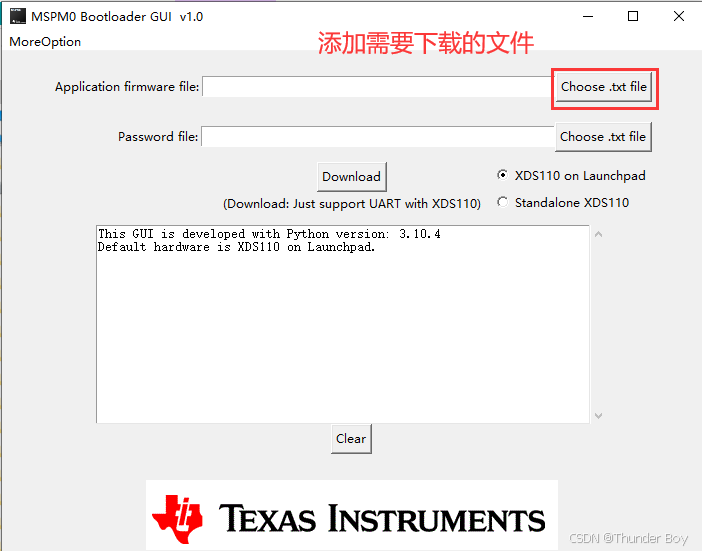Start the firmware Download
Screen dimensions: 702x551
[x=351, y=177]
